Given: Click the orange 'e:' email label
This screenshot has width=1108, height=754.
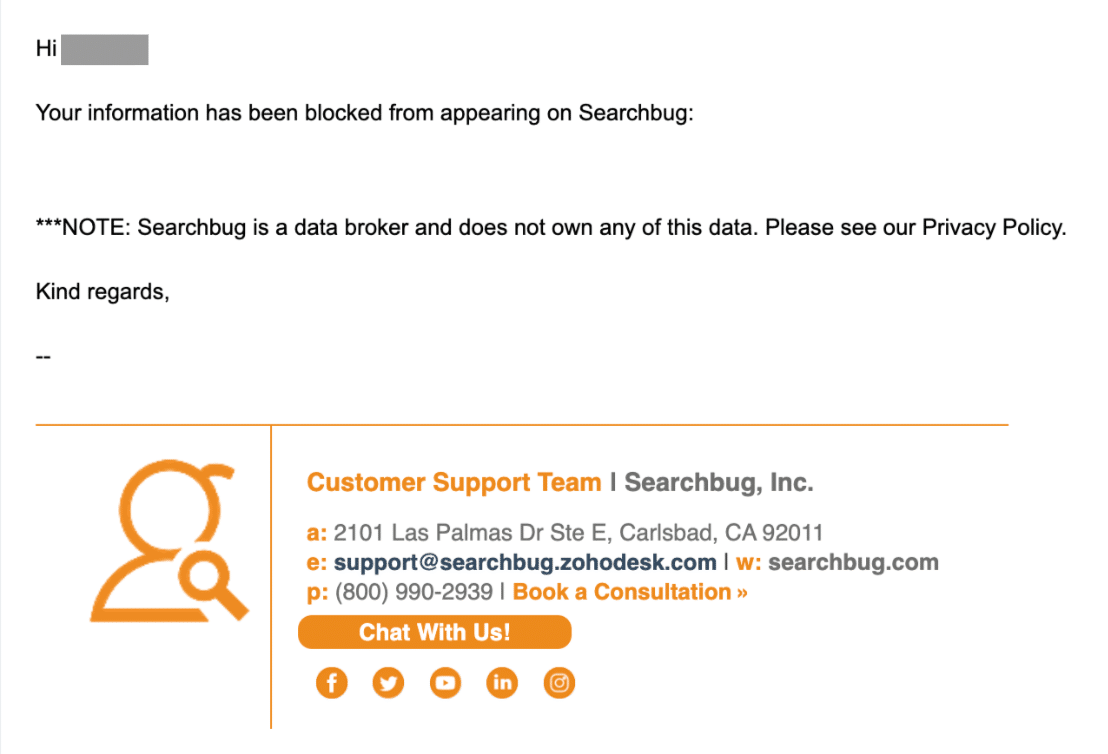Looking at the screenshot, I should click(317, 562).
